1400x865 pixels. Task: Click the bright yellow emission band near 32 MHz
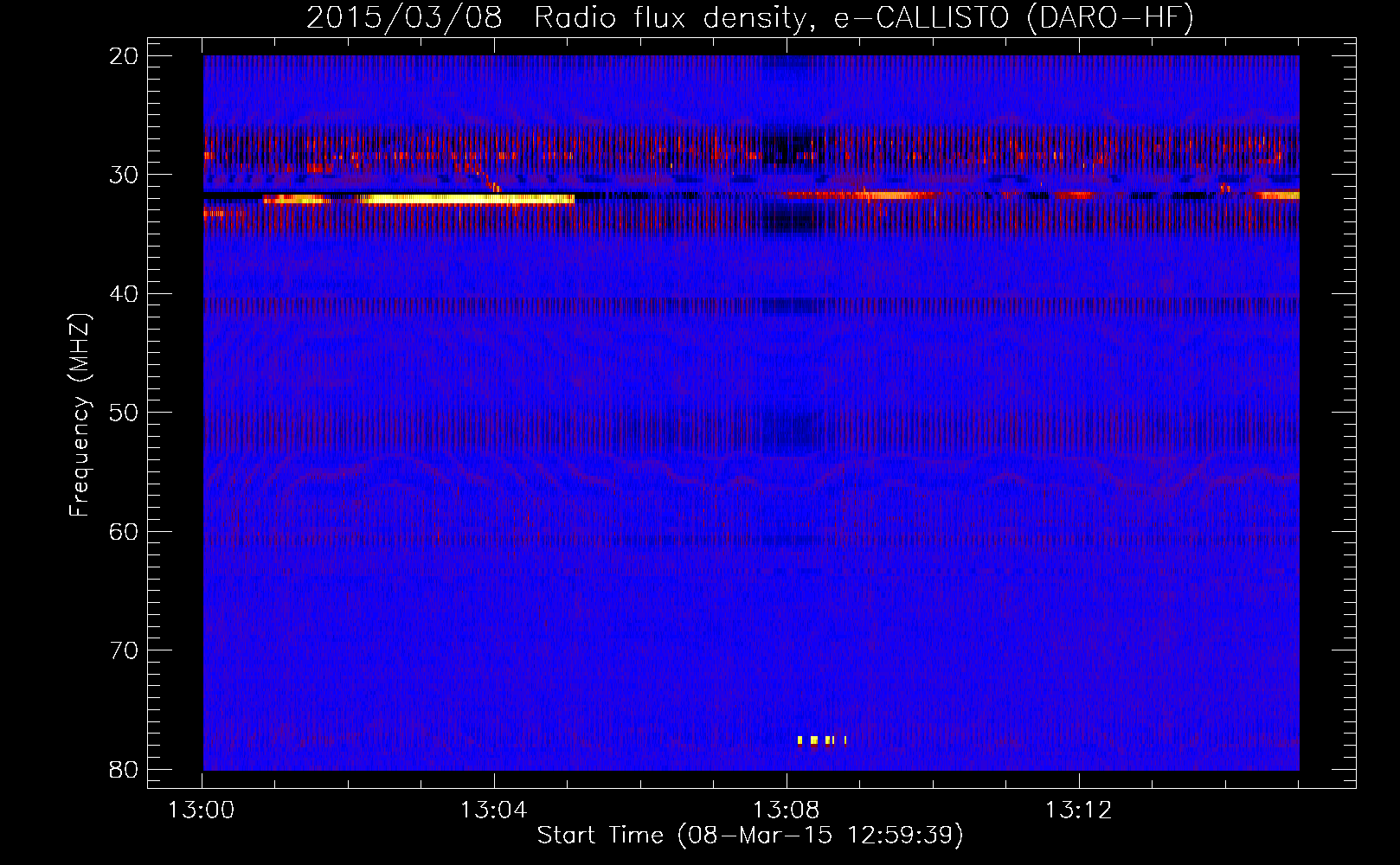[x=466, y=200]
